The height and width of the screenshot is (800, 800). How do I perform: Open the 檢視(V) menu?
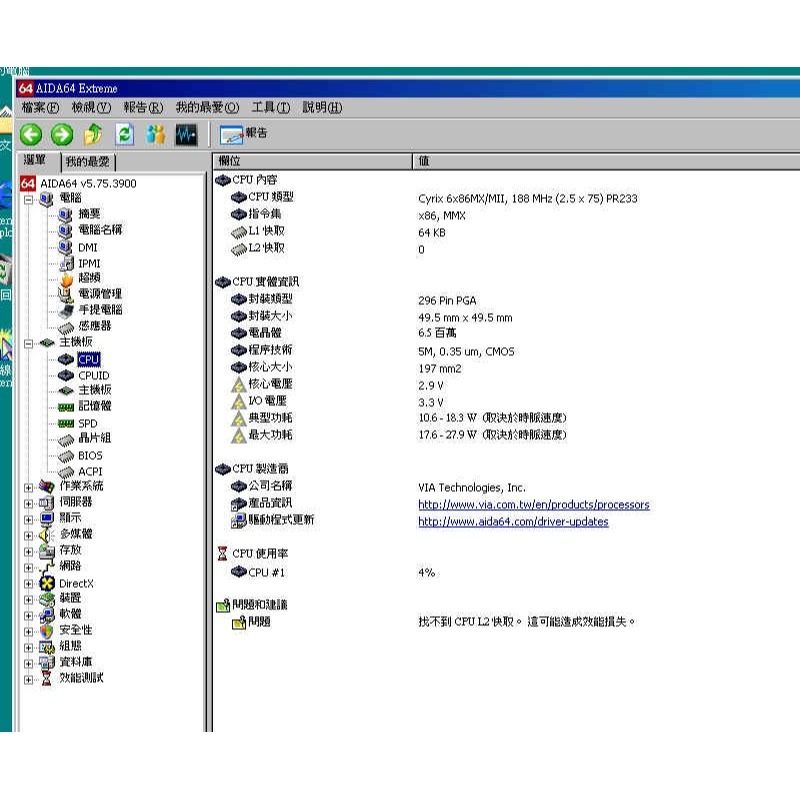(91, 107)
